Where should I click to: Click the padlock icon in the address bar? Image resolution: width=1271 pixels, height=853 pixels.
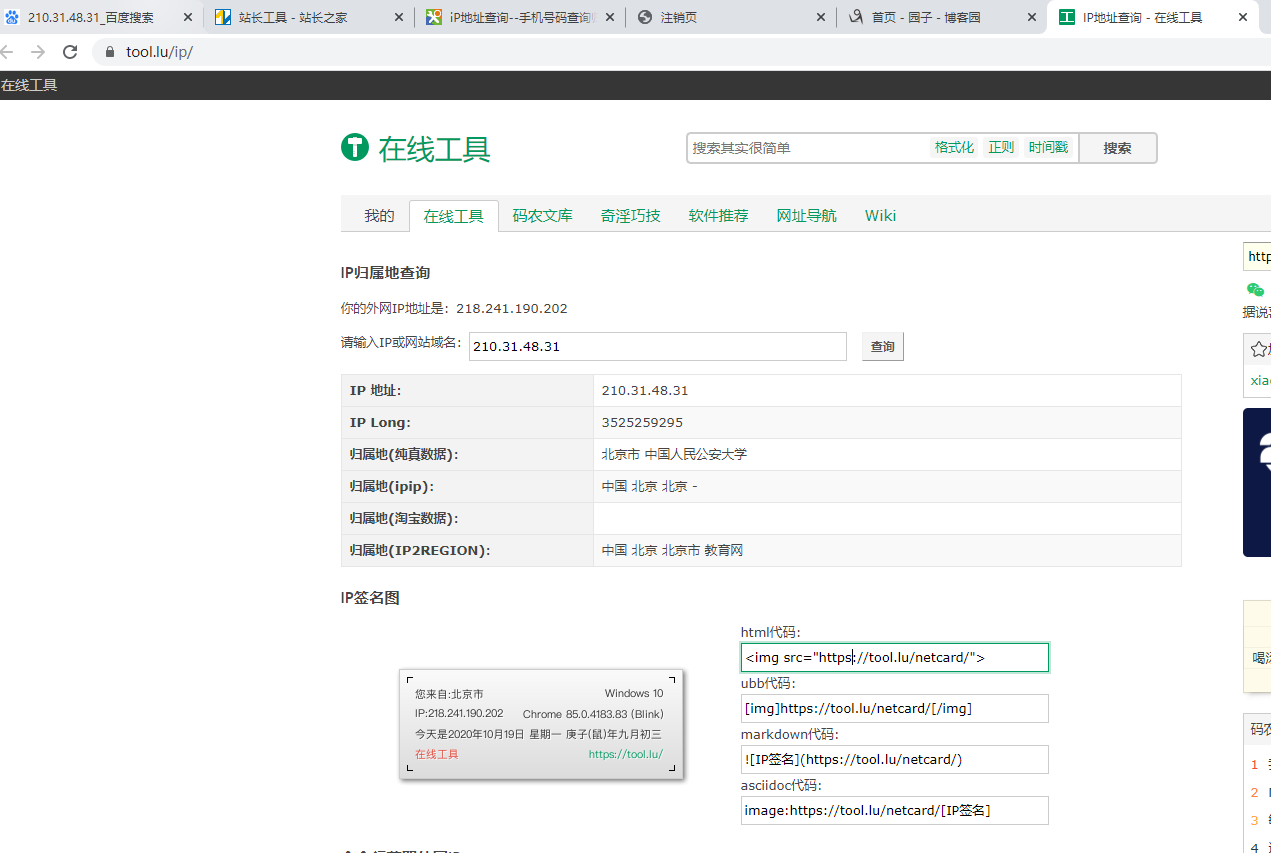click(110, 52)
